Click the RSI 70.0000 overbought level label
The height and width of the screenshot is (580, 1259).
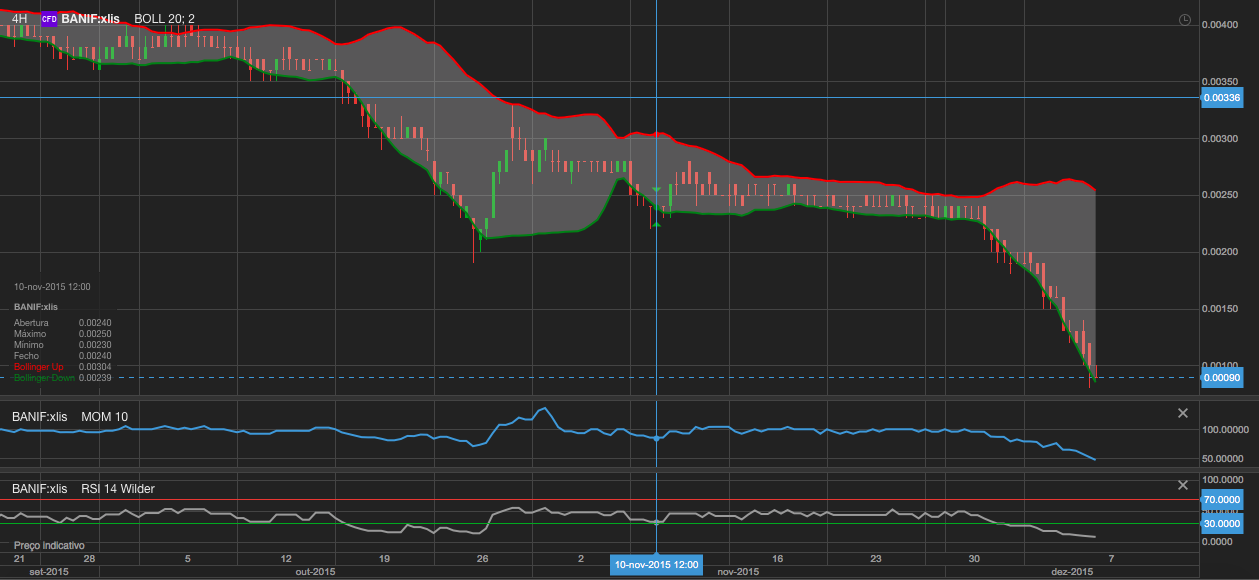click(1221, 500)
